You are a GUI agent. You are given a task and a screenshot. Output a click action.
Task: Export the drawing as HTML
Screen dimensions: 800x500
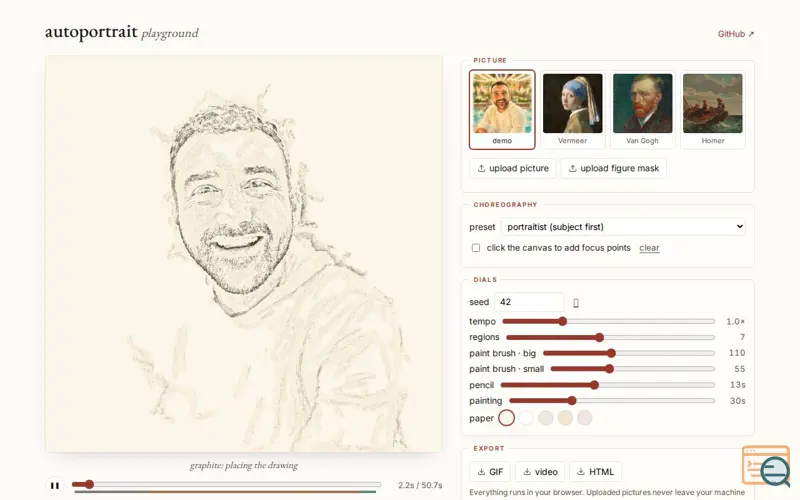click(595, 472)
